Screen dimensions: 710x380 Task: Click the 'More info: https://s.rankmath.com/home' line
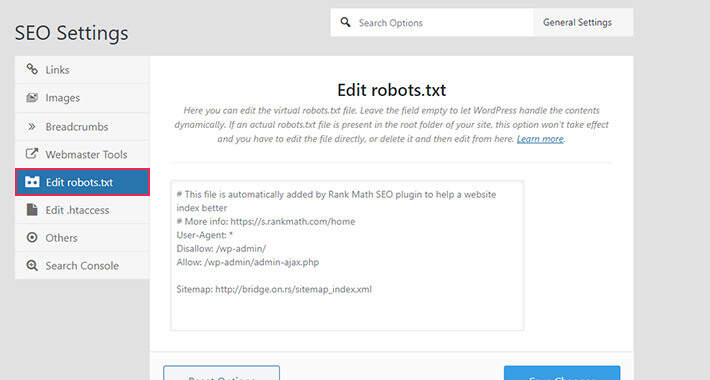[x=266, y=221]
